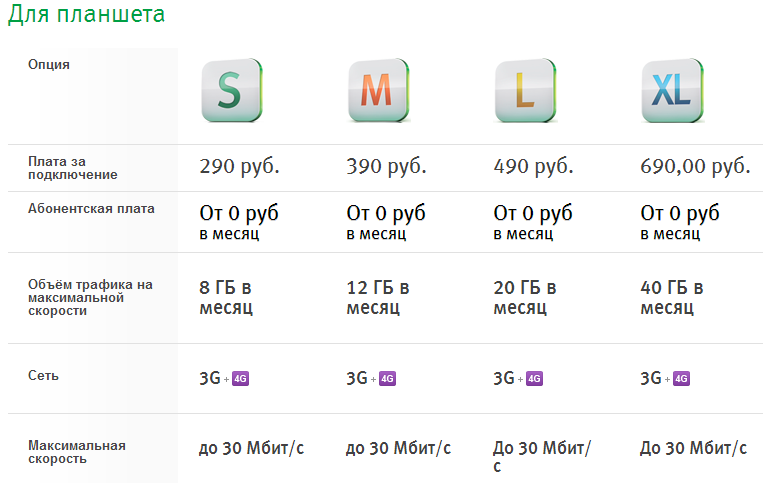
Task: Click the 'Максимальная скорость' row label
Action: (x=77, y=452)
